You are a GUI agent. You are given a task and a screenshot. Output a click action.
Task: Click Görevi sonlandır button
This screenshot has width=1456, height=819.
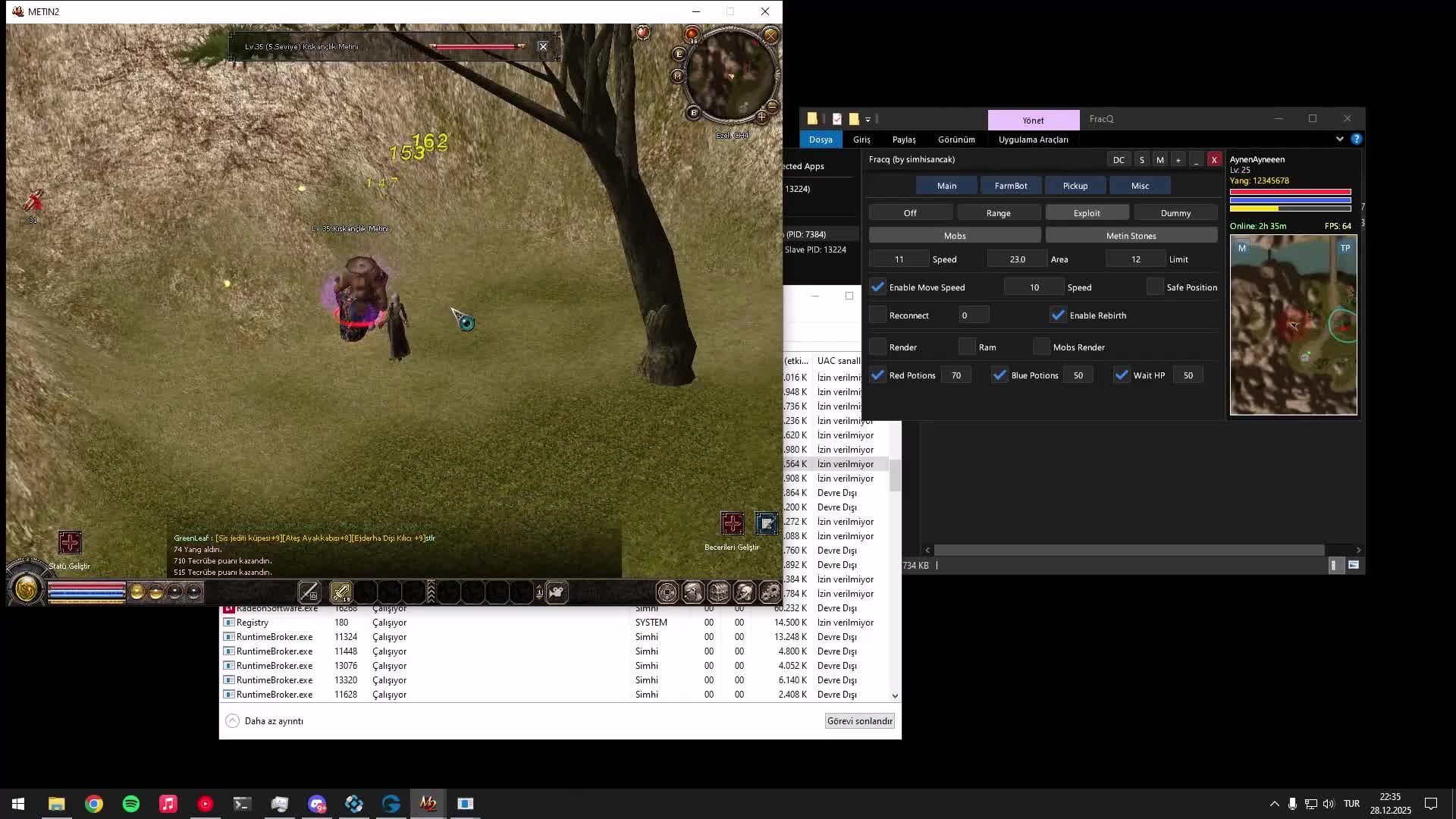(x=859, y=721)
